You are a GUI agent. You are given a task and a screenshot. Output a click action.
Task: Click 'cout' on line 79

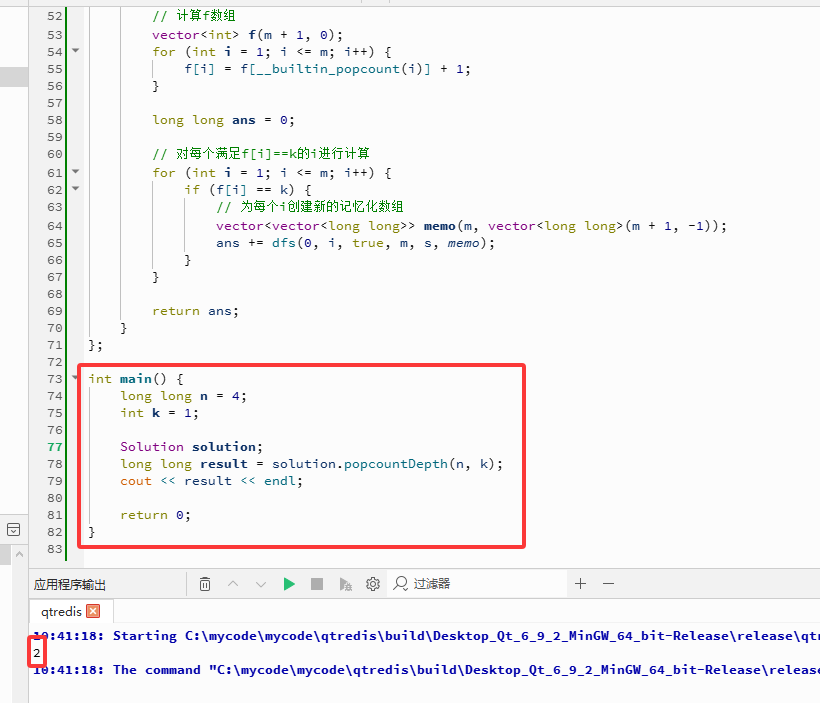pos(136,481)
